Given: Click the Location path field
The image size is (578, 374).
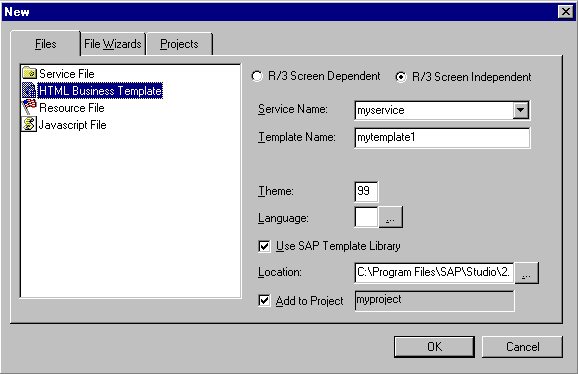Looking at the screenshot, I should (434, 273).
